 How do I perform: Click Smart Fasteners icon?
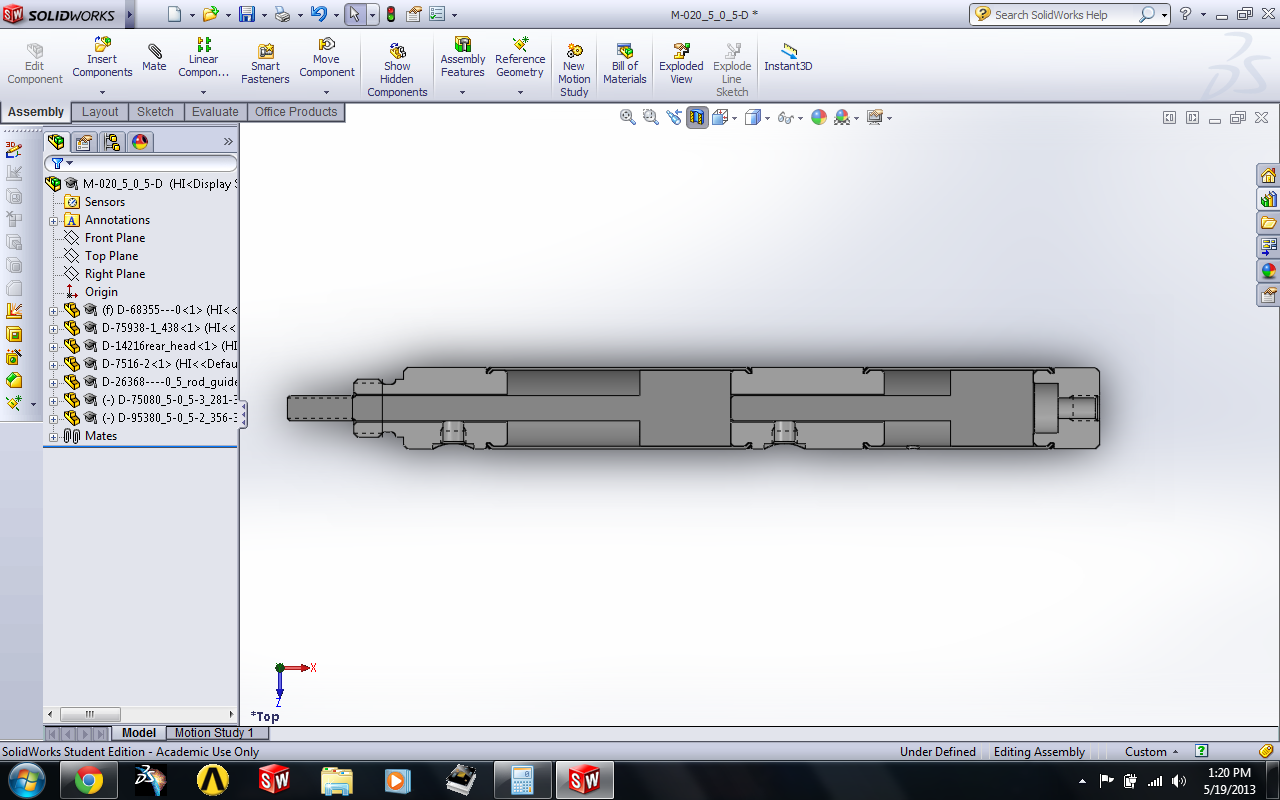pos(265,64)
